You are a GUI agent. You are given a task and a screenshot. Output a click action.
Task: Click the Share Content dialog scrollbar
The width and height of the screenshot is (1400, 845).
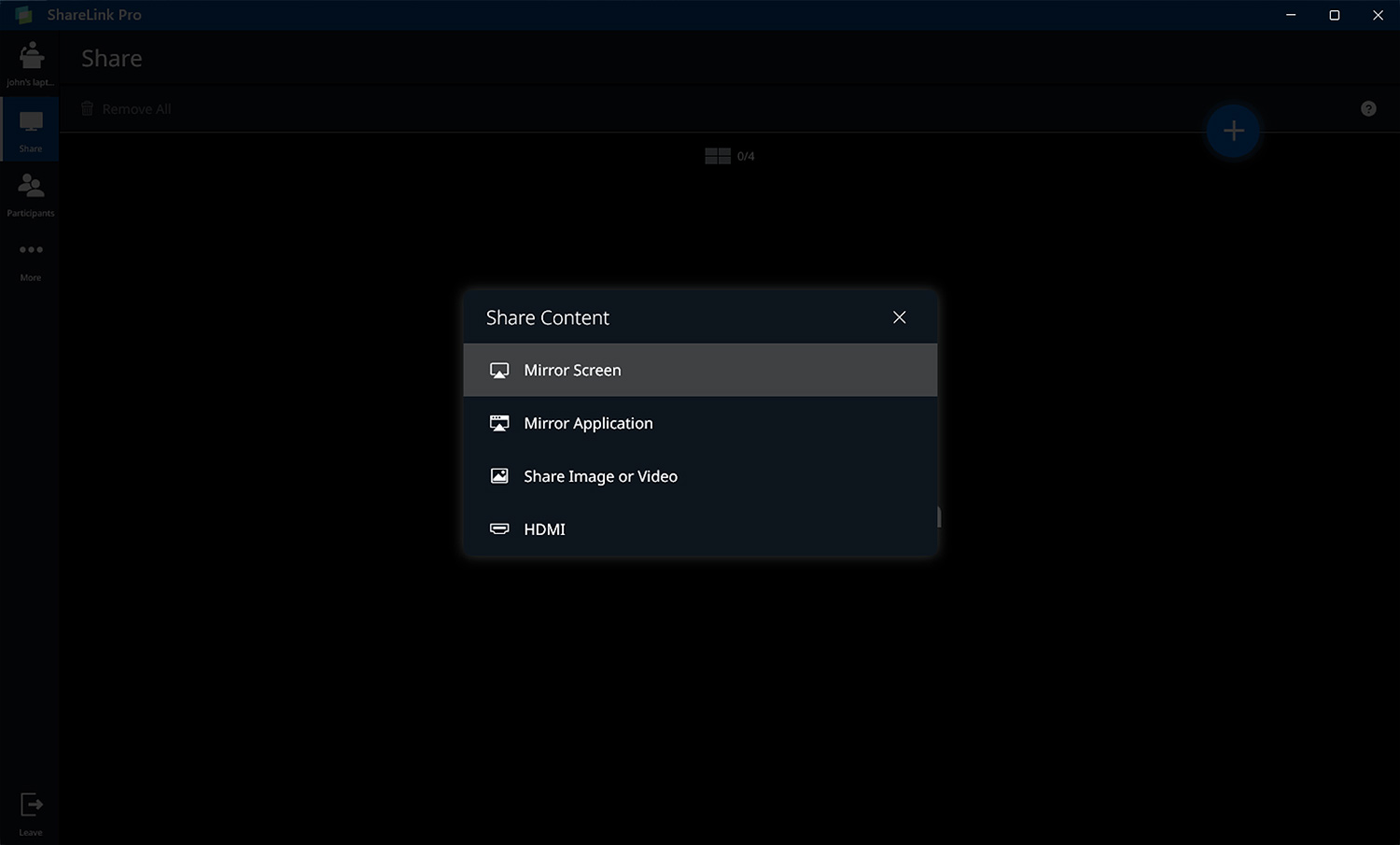pyautogui.click(x=939, y=516)
